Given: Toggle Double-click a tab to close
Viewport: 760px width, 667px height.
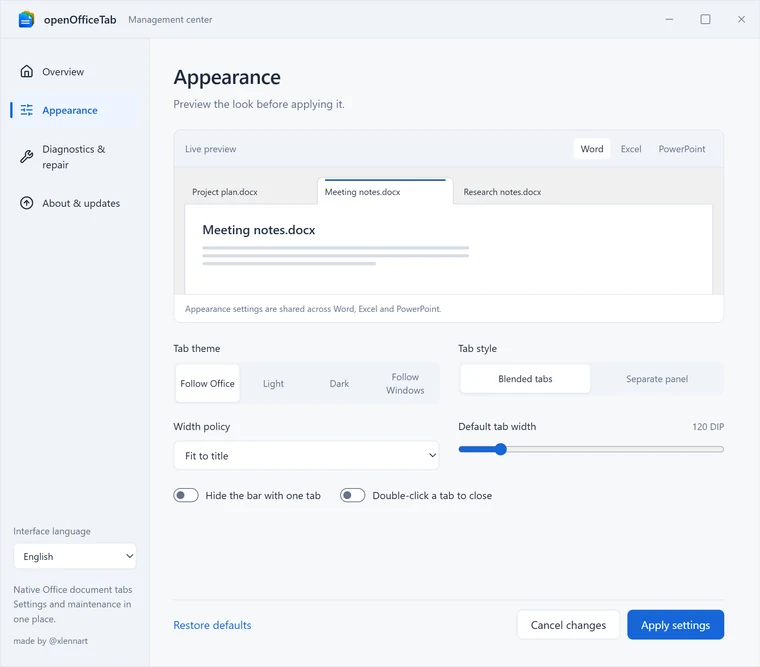Looking at the screenshot, I should click(x=352, y=495).
